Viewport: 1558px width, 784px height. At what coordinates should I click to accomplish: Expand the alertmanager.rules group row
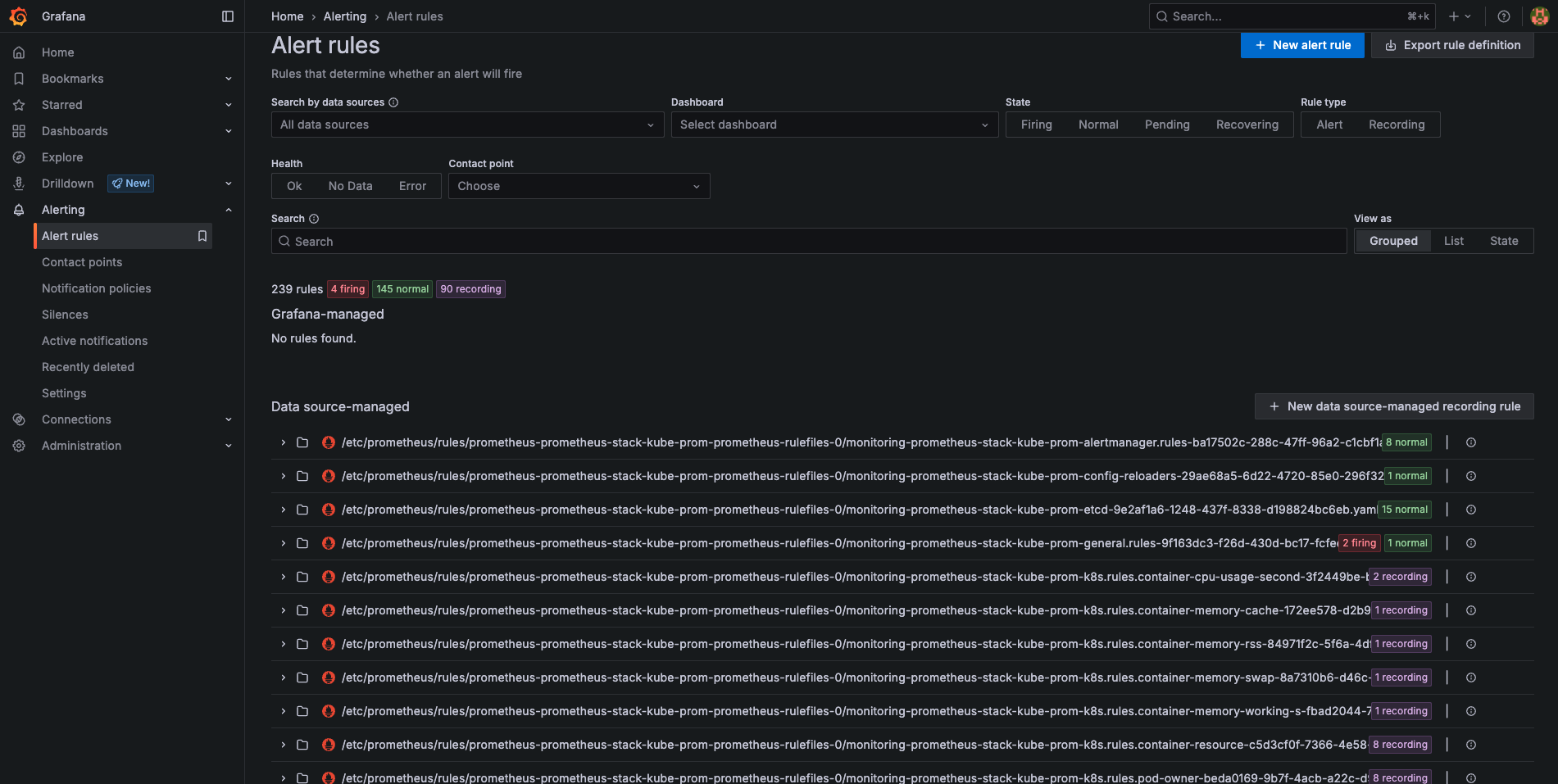(x=284, y=442)
